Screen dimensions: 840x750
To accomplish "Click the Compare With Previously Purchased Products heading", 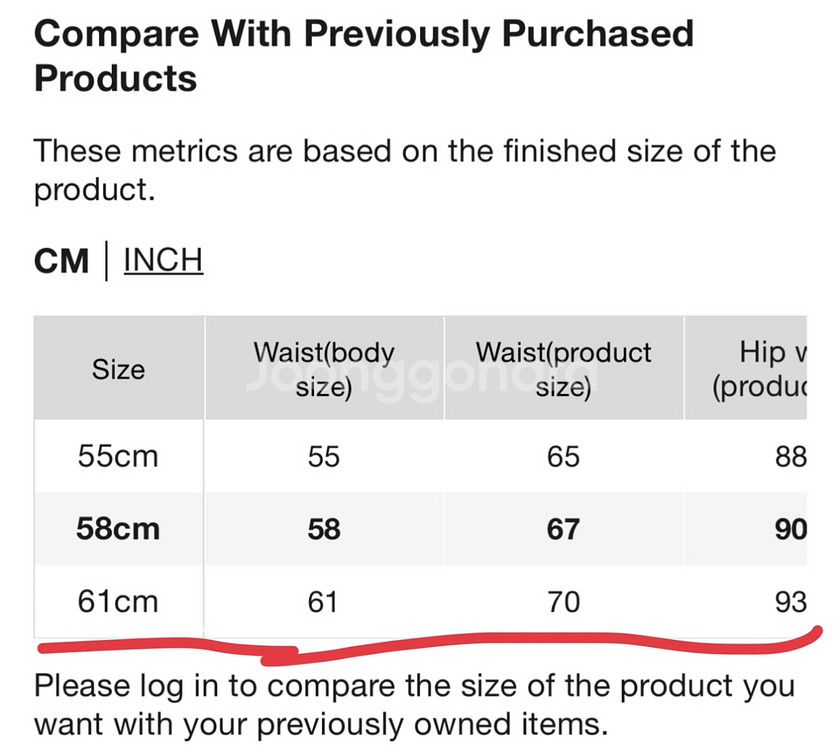I will 364,56.
